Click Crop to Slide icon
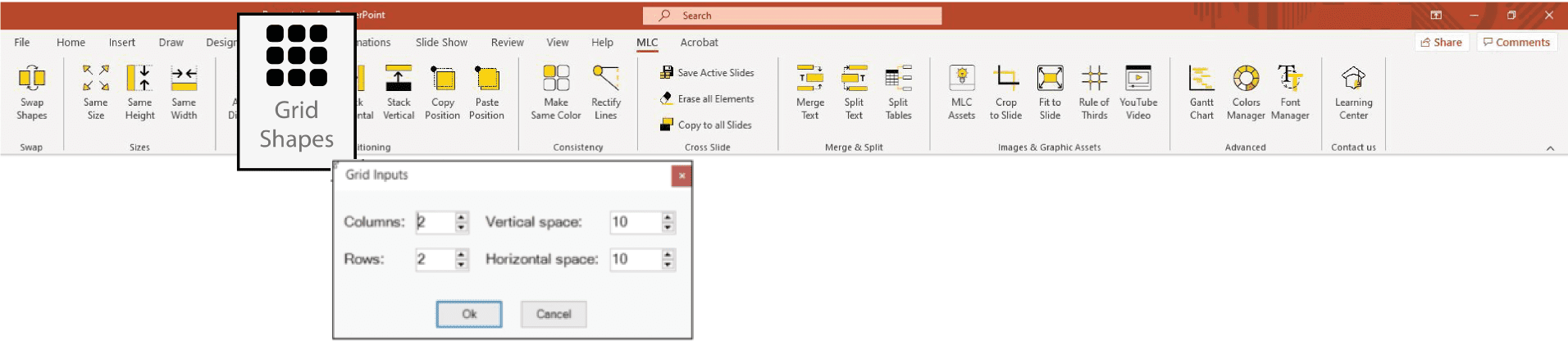 (1005, 80)
